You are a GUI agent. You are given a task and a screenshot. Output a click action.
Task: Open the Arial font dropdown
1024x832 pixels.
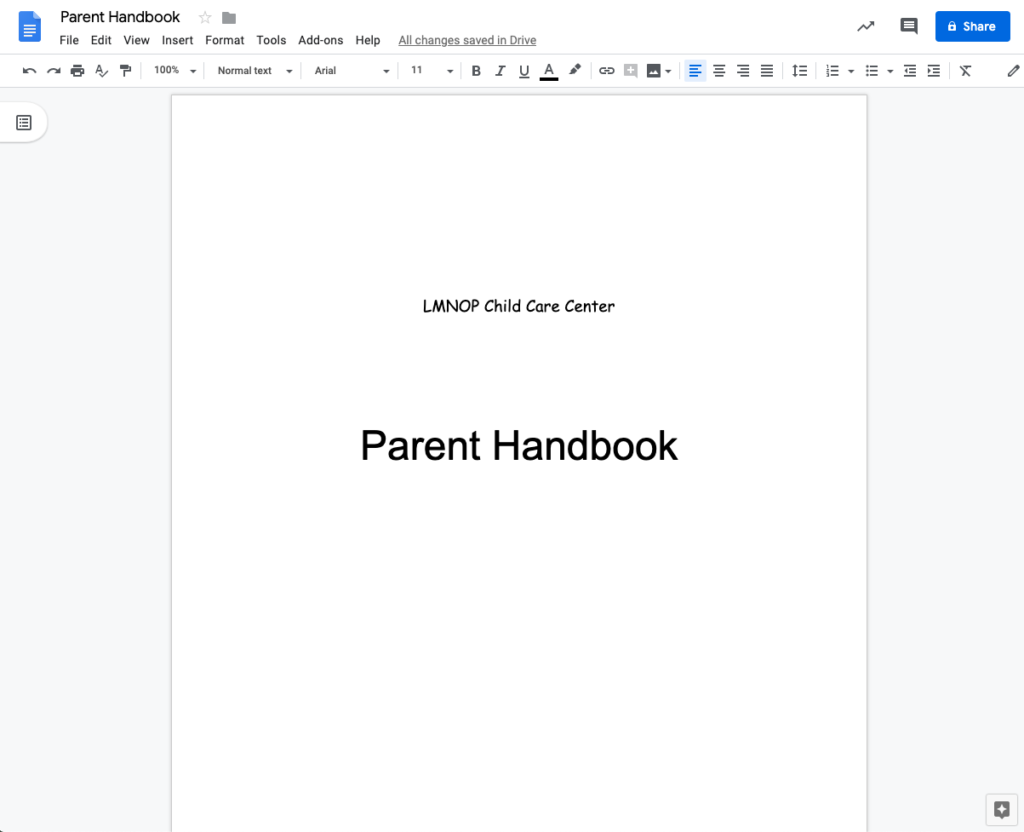click(x=351, y=71)
